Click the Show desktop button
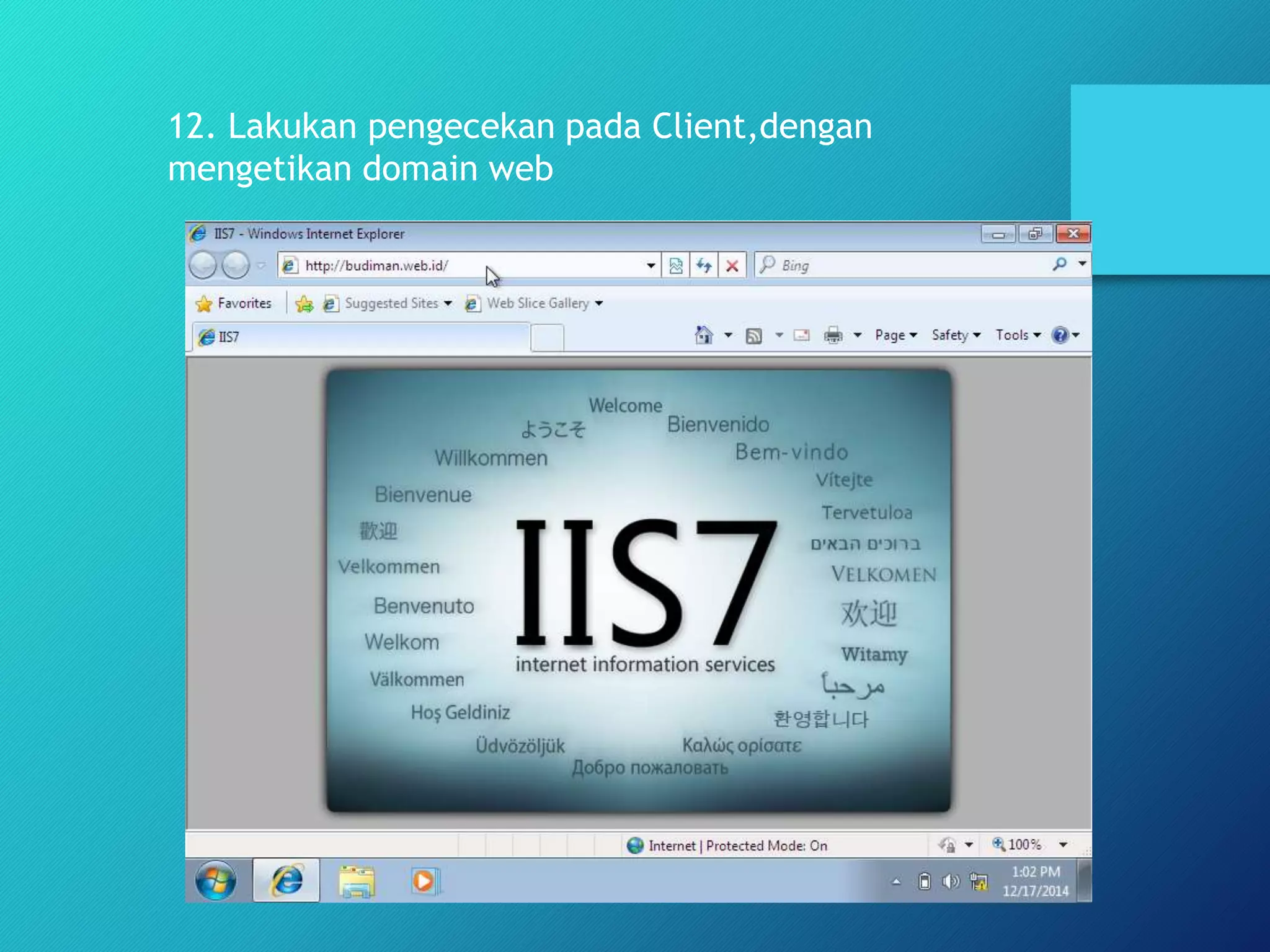Viewport: 1270px width, 952px height. pos(1085,881)
